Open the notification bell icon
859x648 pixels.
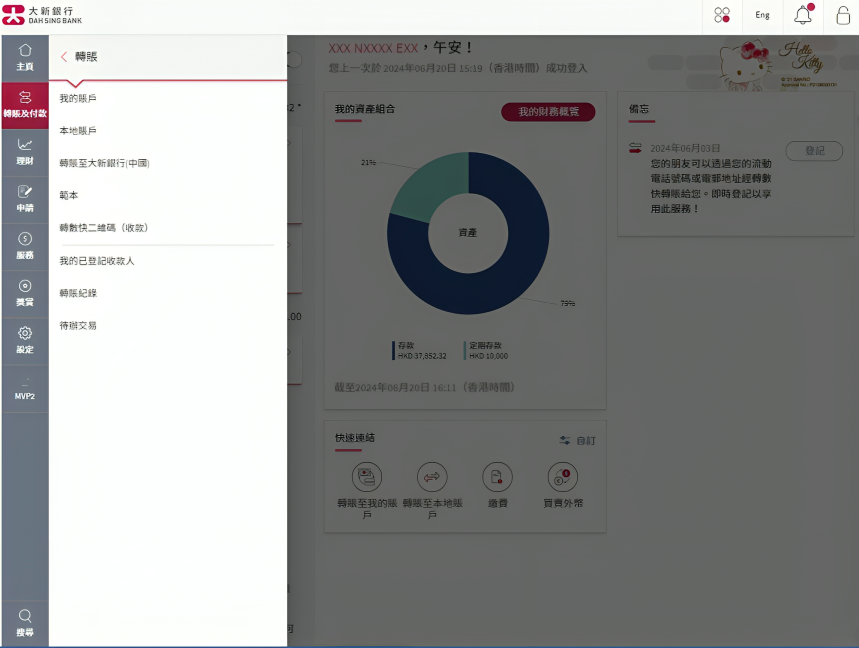click(x=804, y=14)
